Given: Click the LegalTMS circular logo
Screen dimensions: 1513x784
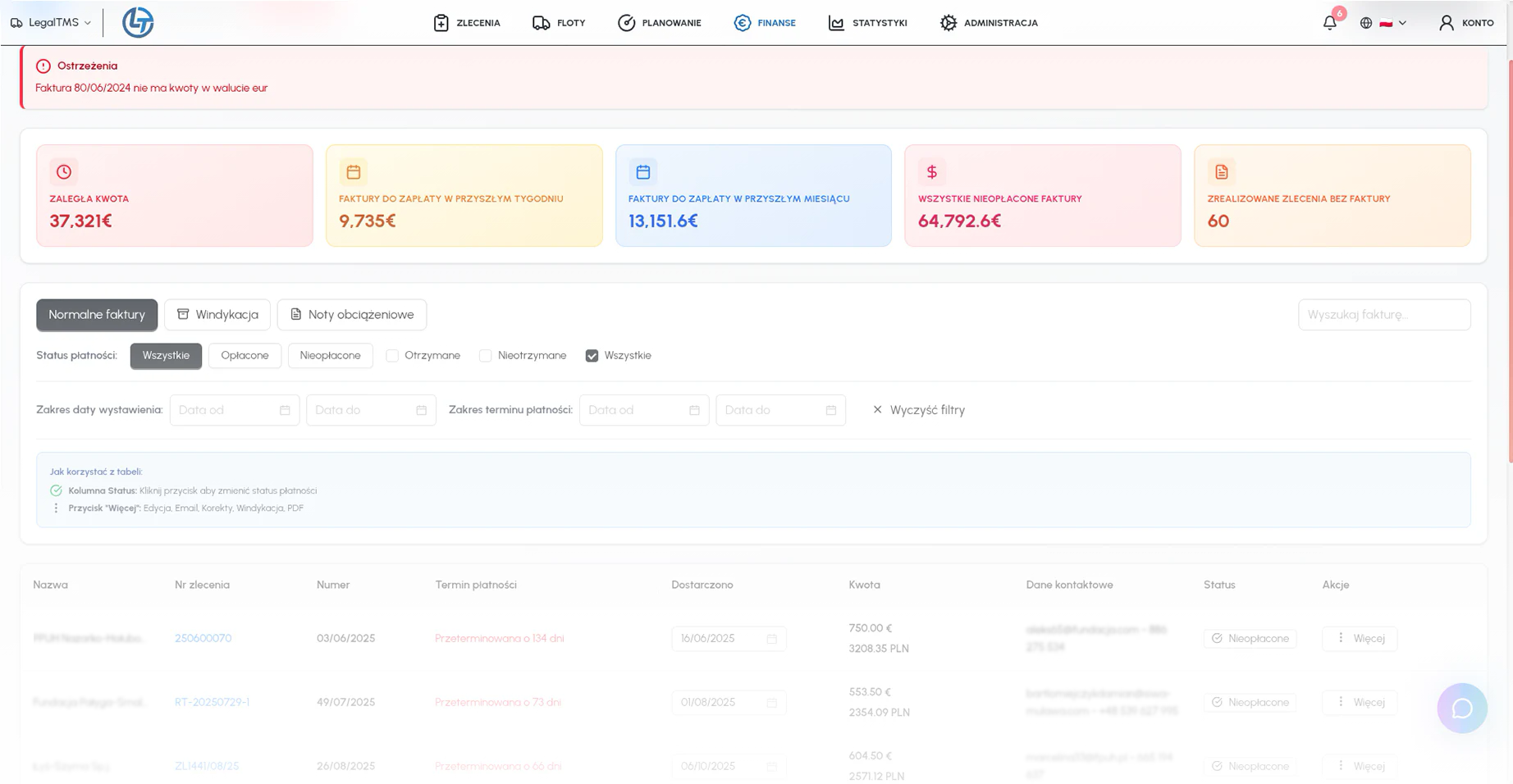Looking at the screenshot, I should [138, 22].
